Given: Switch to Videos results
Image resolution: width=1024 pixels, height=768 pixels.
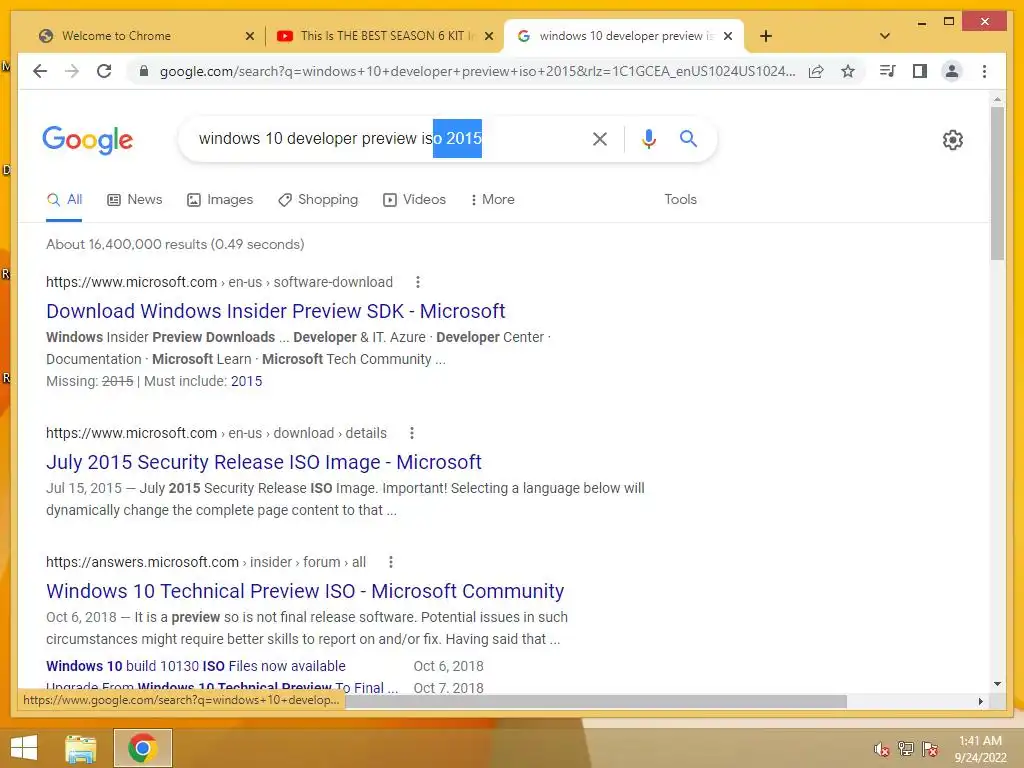Looking at the screenshot, I should (x=415, y=200).
